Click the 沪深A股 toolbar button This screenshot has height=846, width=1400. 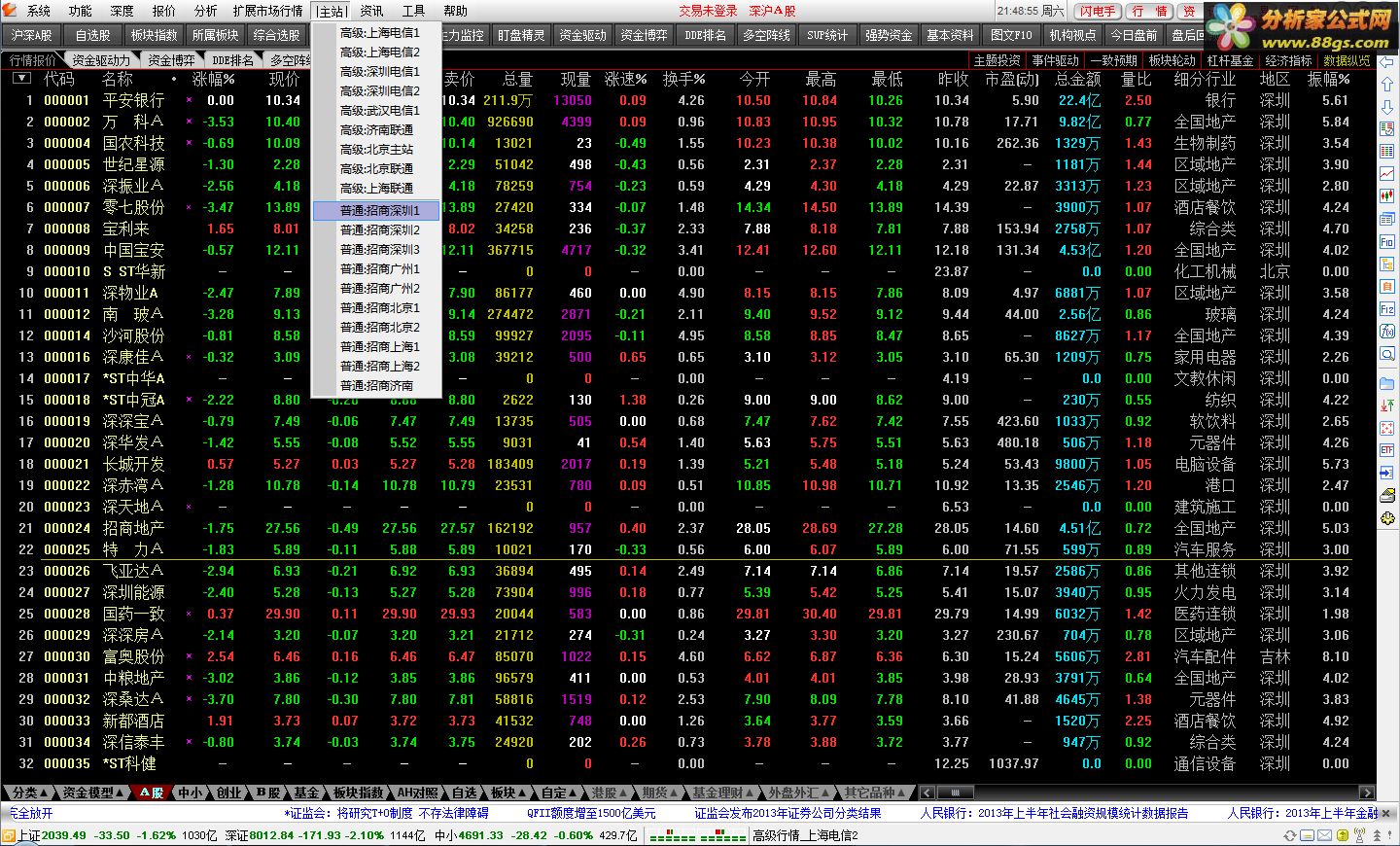[31, 35]
